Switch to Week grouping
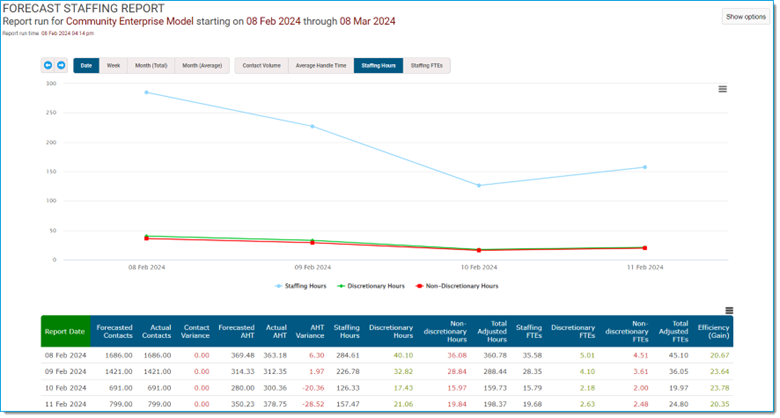Screen dimensions: 780x418 [x=113, y=66]
